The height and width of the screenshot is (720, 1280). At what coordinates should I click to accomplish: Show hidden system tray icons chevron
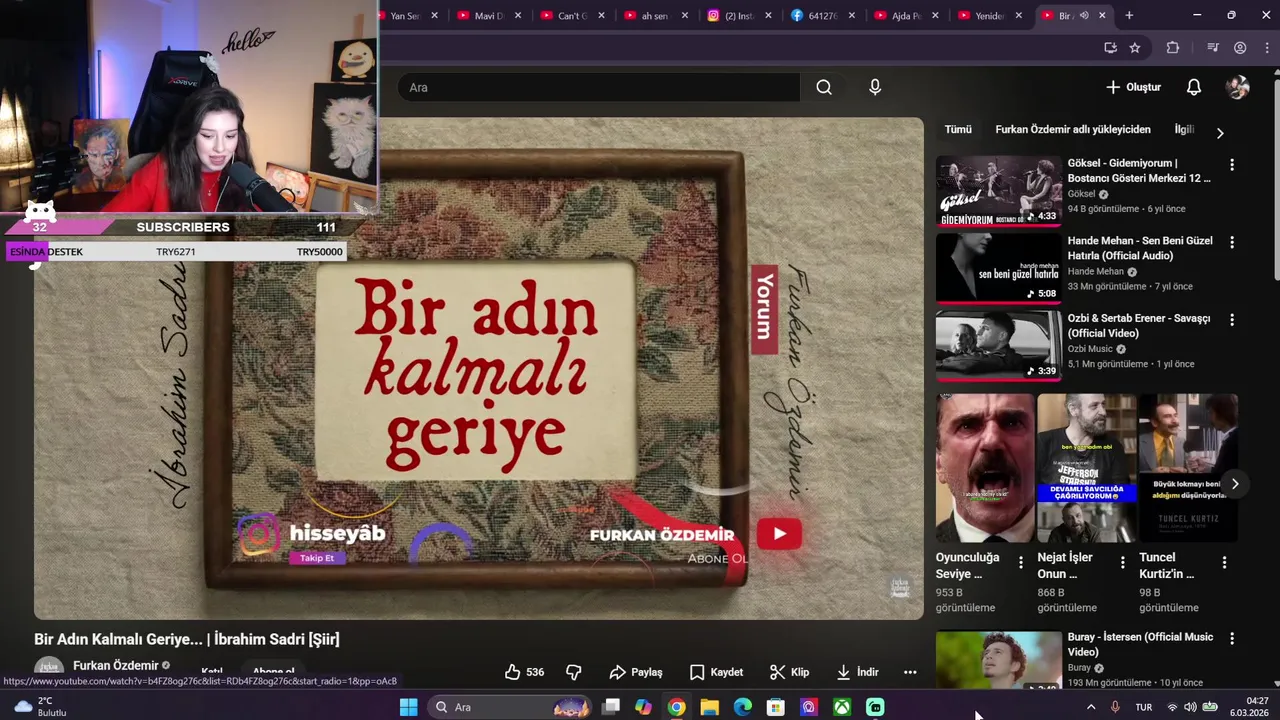[1091, 707]
